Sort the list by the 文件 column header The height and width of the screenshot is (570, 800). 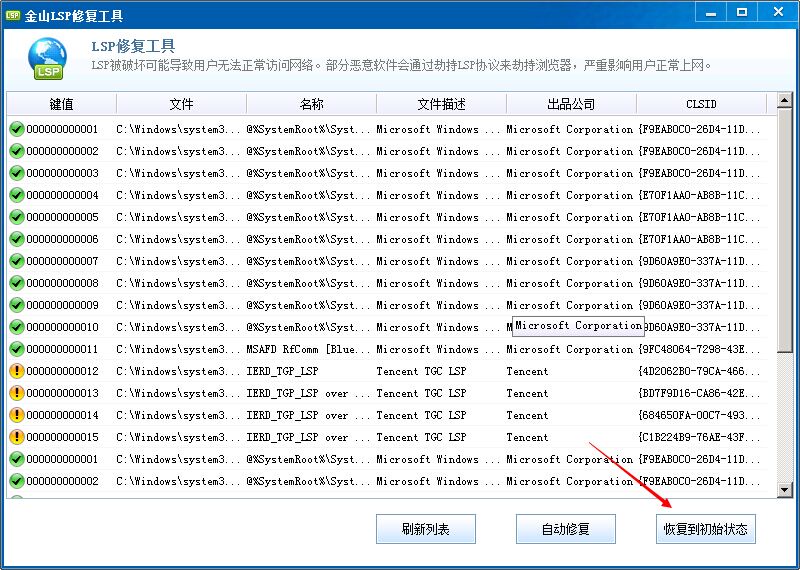(182, 104)
